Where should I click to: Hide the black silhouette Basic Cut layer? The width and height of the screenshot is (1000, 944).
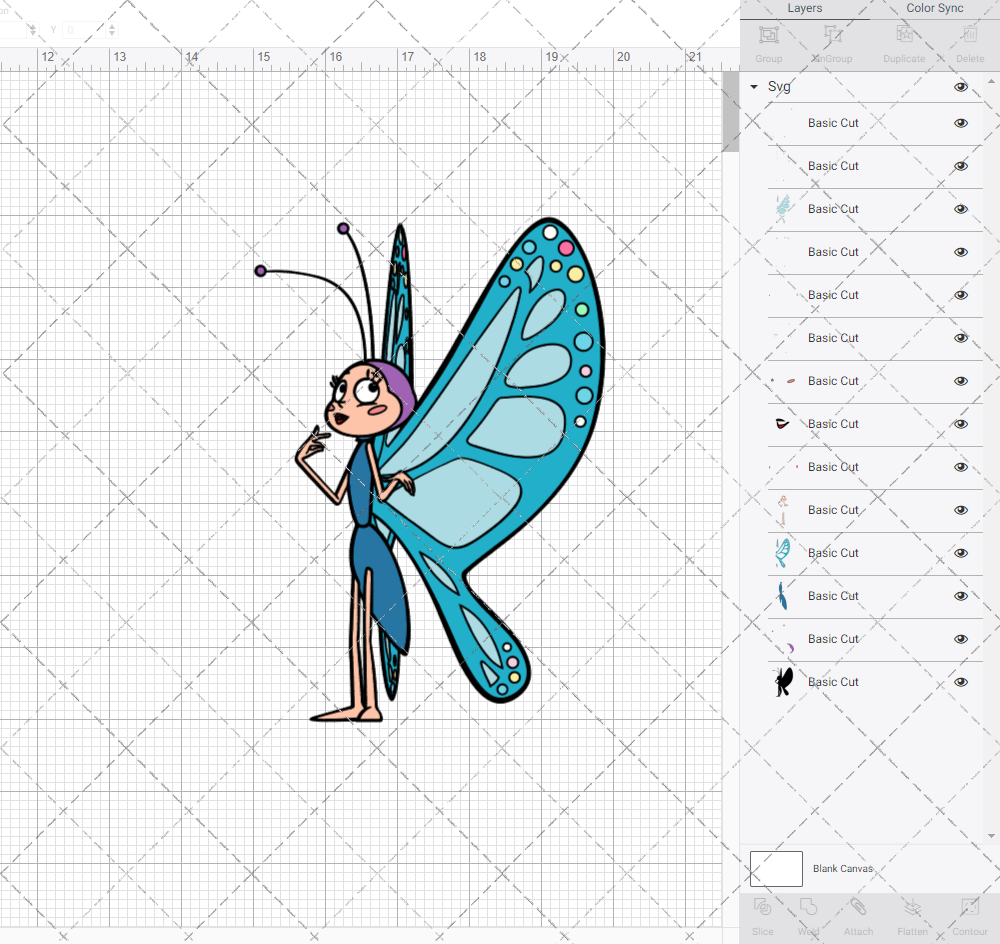coord(961,682)
